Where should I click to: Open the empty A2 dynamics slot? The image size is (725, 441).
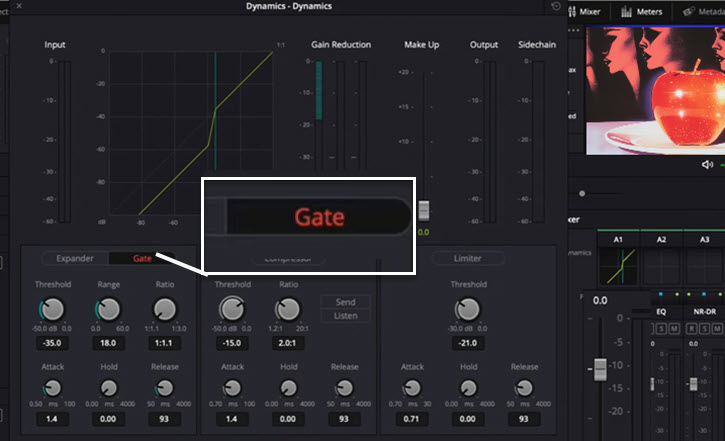(662, 266)
